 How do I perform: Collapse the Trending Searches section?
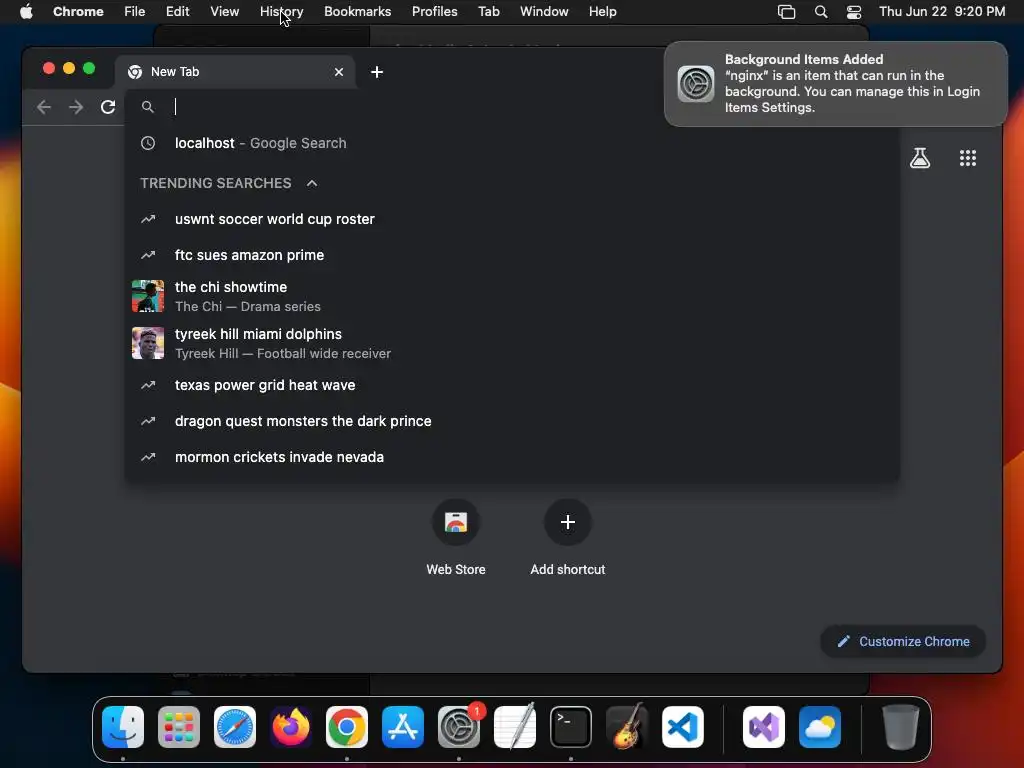click(312, 184)
